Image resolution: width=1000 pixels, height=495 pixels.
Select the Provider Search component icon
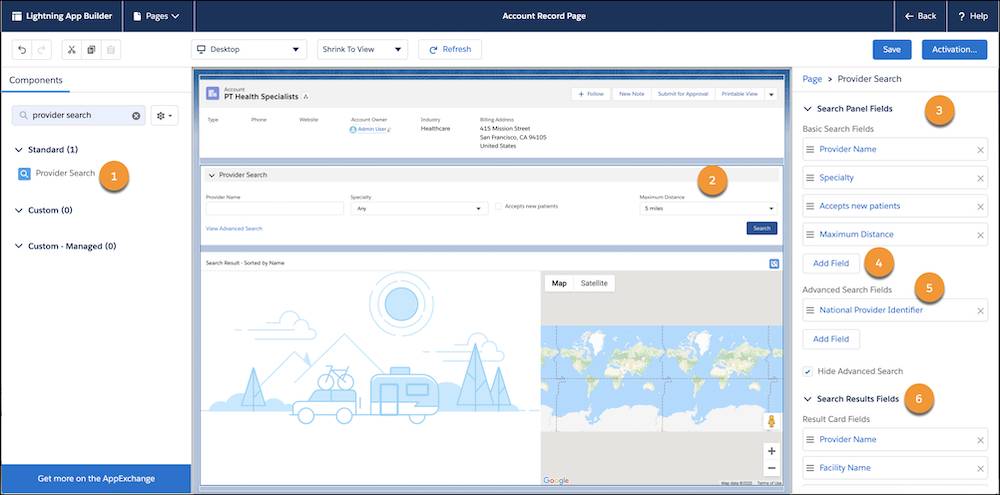pyautogui.click(x=24, y=174)
